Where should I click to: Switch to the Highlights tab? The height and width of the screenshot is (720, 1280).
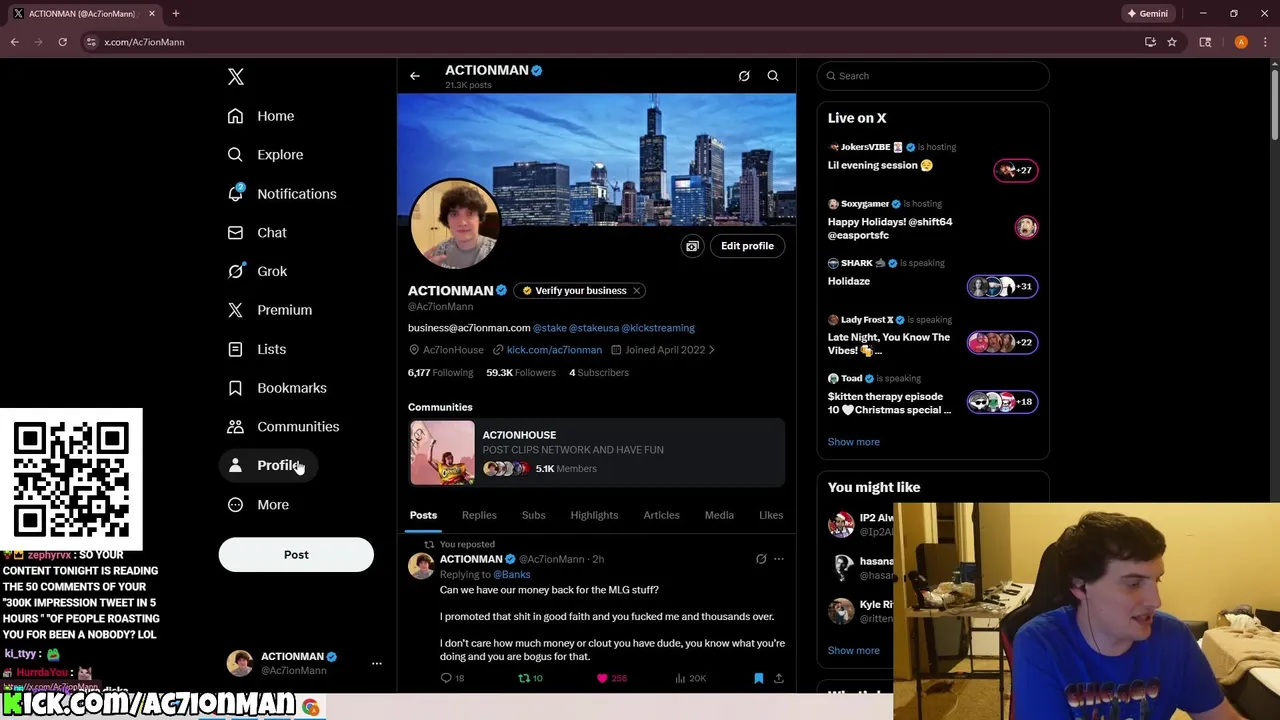(x=594, y=515)
